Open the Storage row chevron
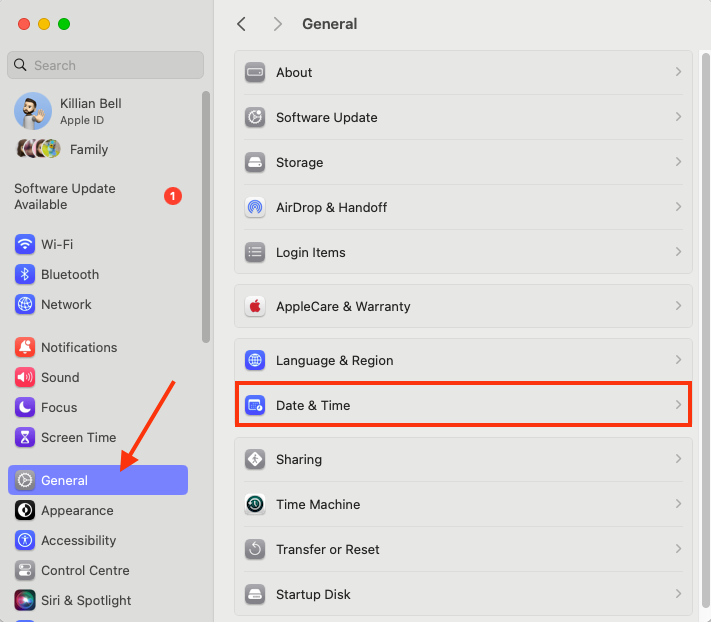The width and height of the screenshot is (711, 622). point(678,161)
